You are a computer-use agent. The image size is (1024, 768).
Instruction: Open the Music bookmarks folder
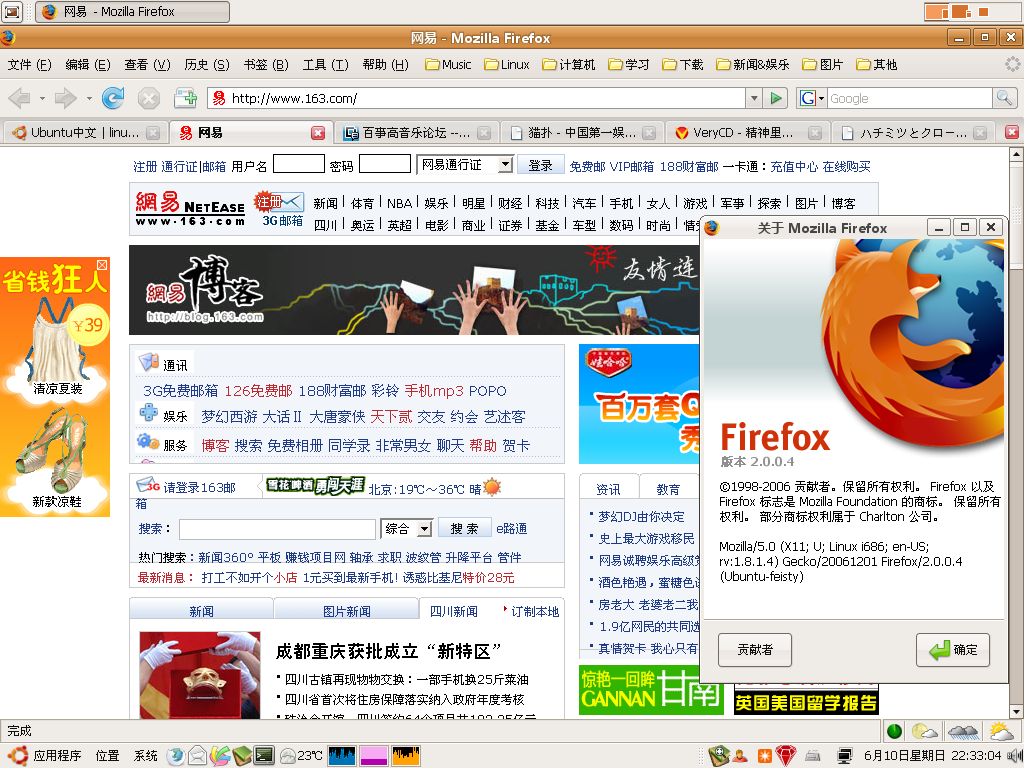[448, 65]
